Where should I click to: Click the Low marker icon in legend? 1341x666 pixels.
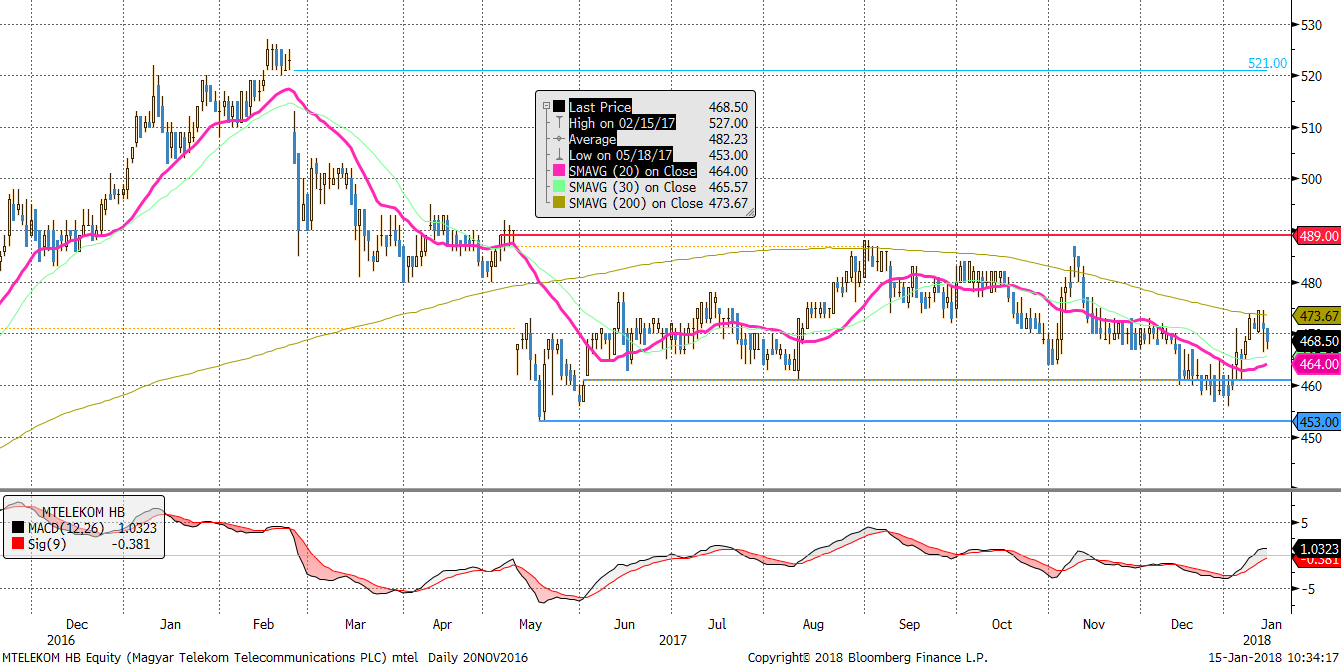coord(559,155)
